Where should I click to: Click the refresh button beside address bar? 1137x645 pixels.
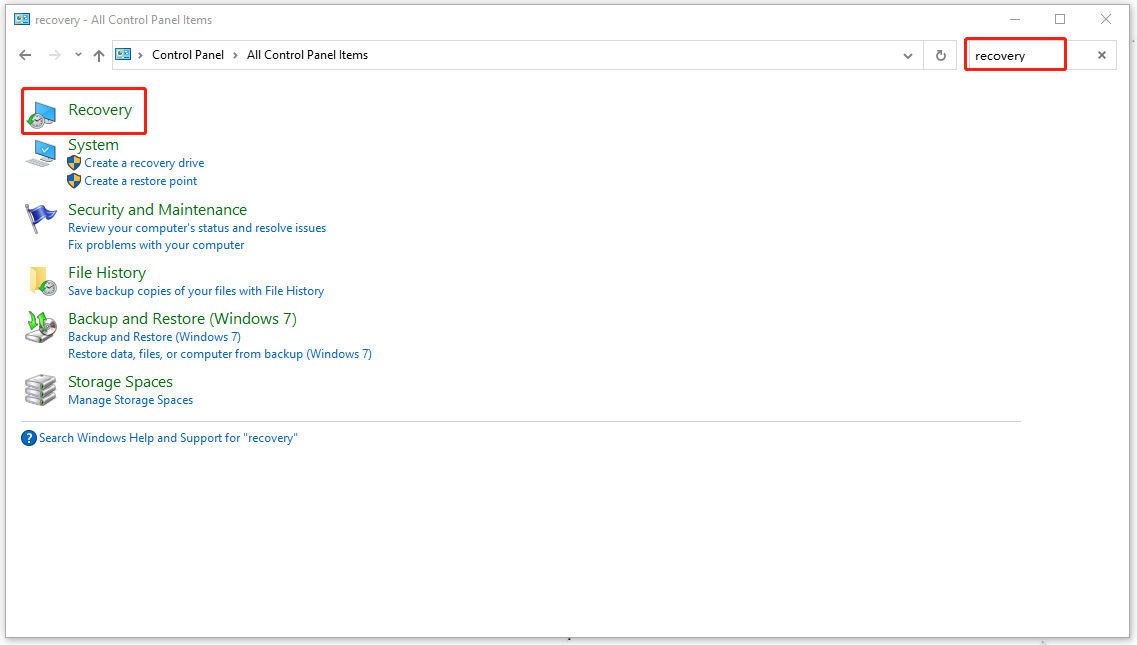tap(940, 56)
